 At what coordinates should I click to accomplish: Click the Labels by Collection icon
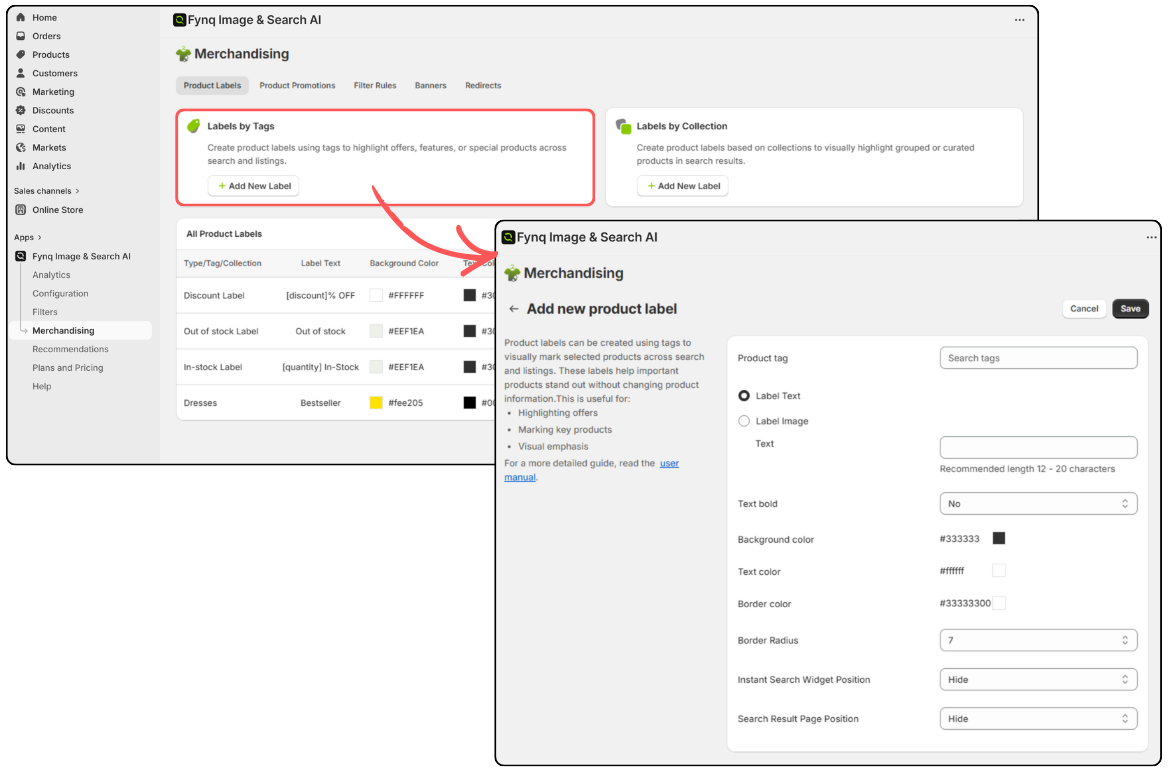pyautogui.click(x=623, y=126)
